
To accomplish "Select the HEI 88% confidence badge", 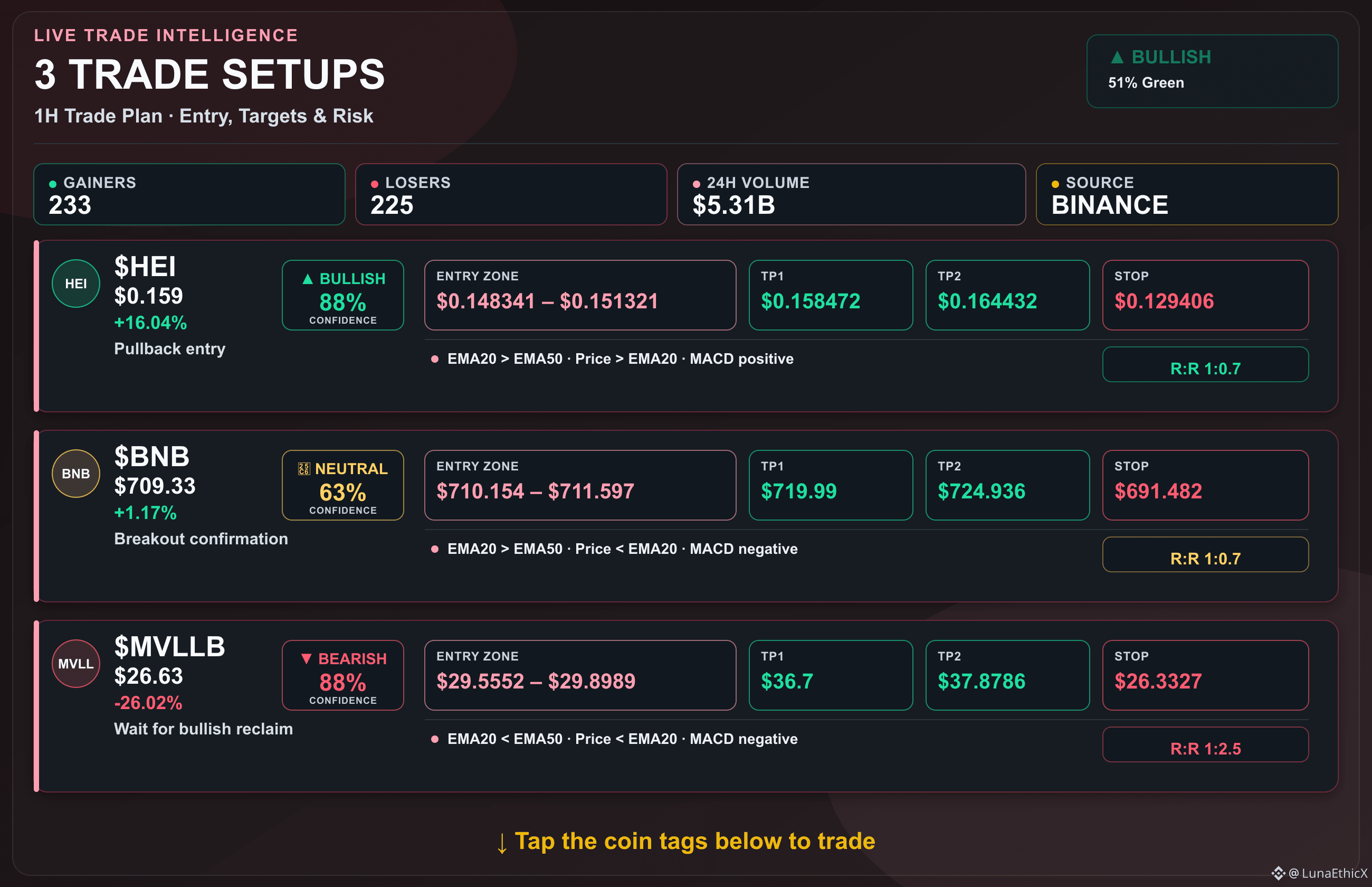I will (343, 295).
